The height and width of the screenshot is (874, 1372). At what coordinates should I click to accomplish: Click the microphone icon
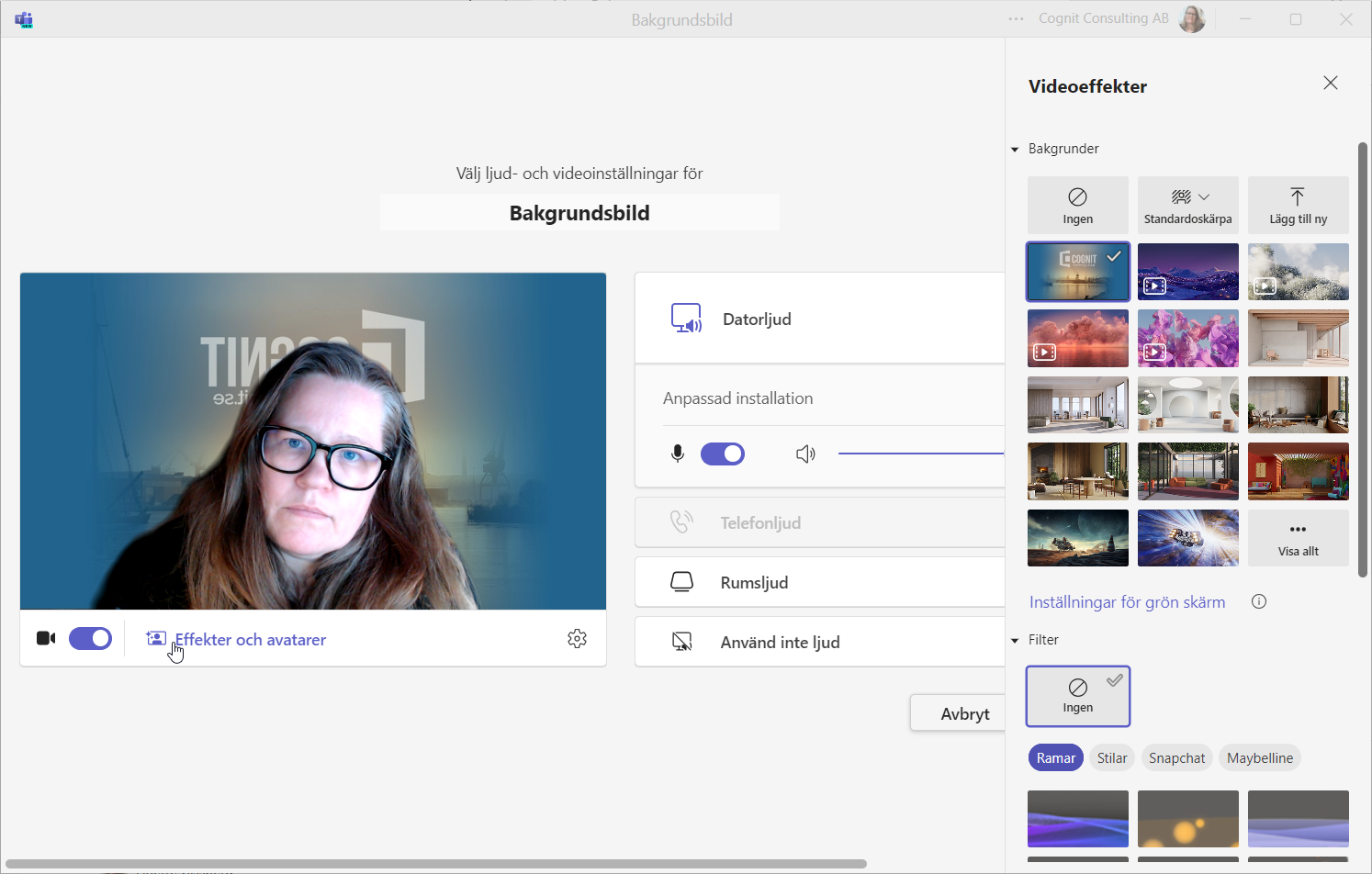click(x=678, y=454)
